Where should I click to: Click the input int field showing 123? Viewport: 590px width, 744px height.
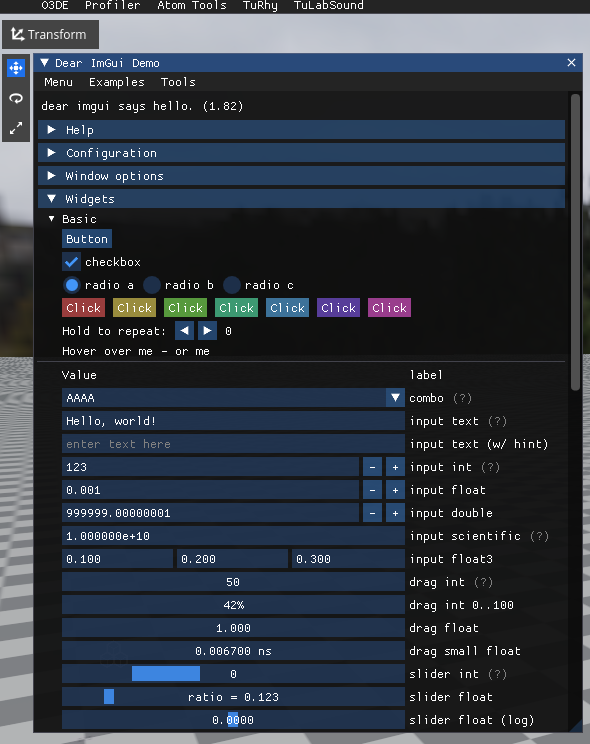click(210, 467)
